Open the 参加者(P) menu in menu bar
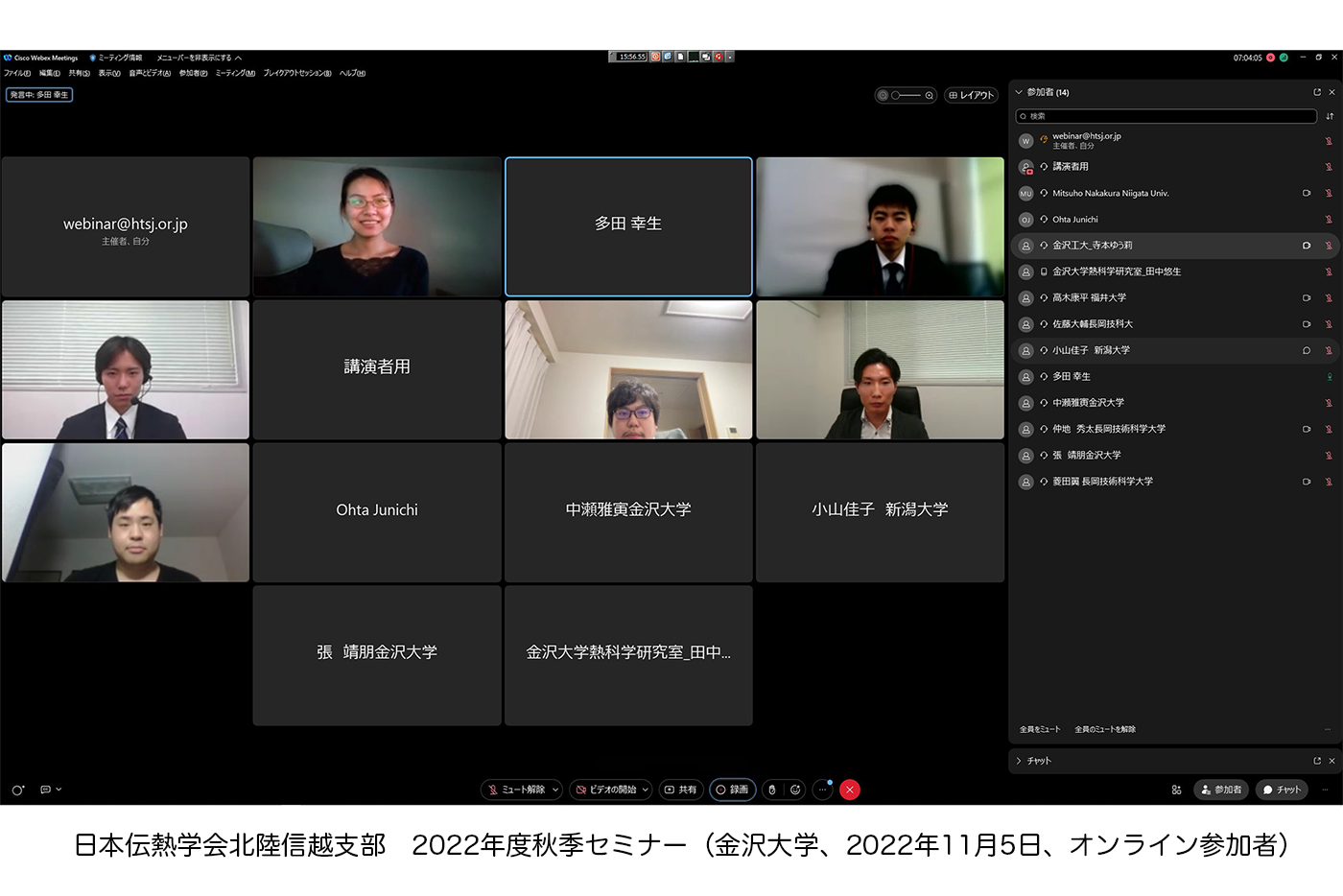1343x896 pixels. coord(193,73)
